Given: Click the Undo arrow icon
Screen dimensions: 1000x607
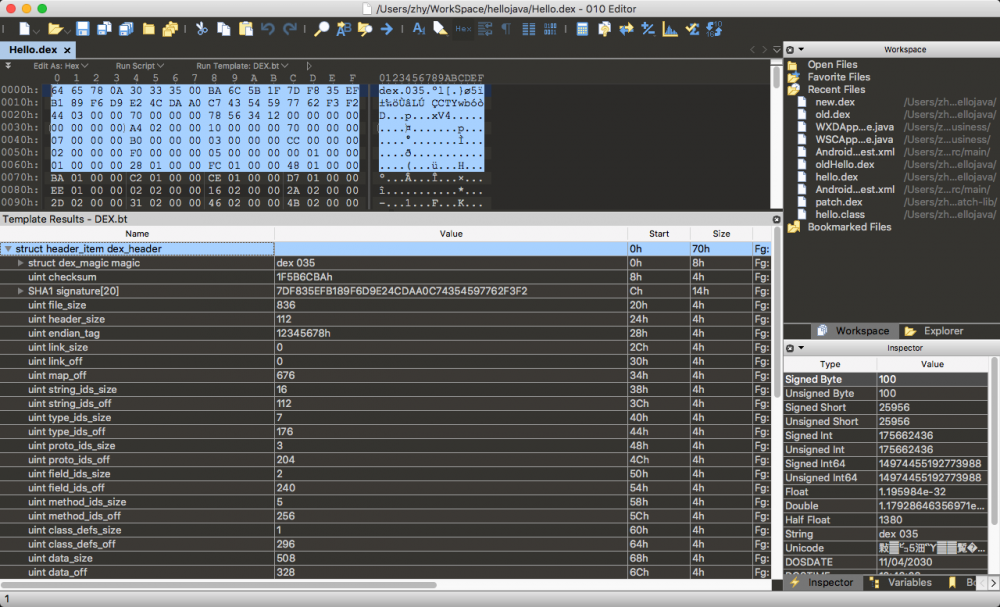Looking at the screenshot, I should pos(267,29).
